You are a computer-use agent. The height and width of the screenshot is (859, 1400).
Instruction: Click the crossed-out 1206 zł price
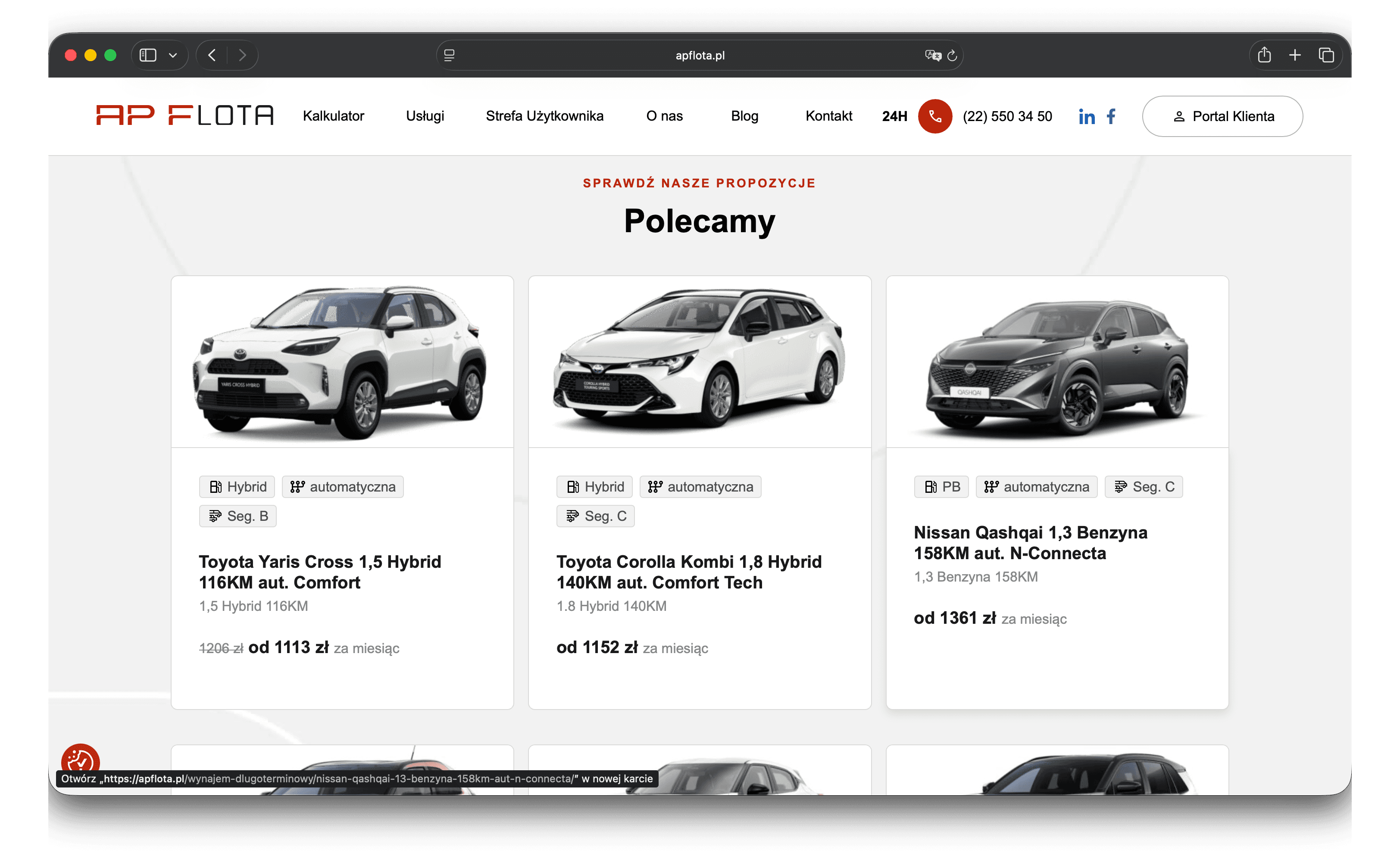[221, 648]
